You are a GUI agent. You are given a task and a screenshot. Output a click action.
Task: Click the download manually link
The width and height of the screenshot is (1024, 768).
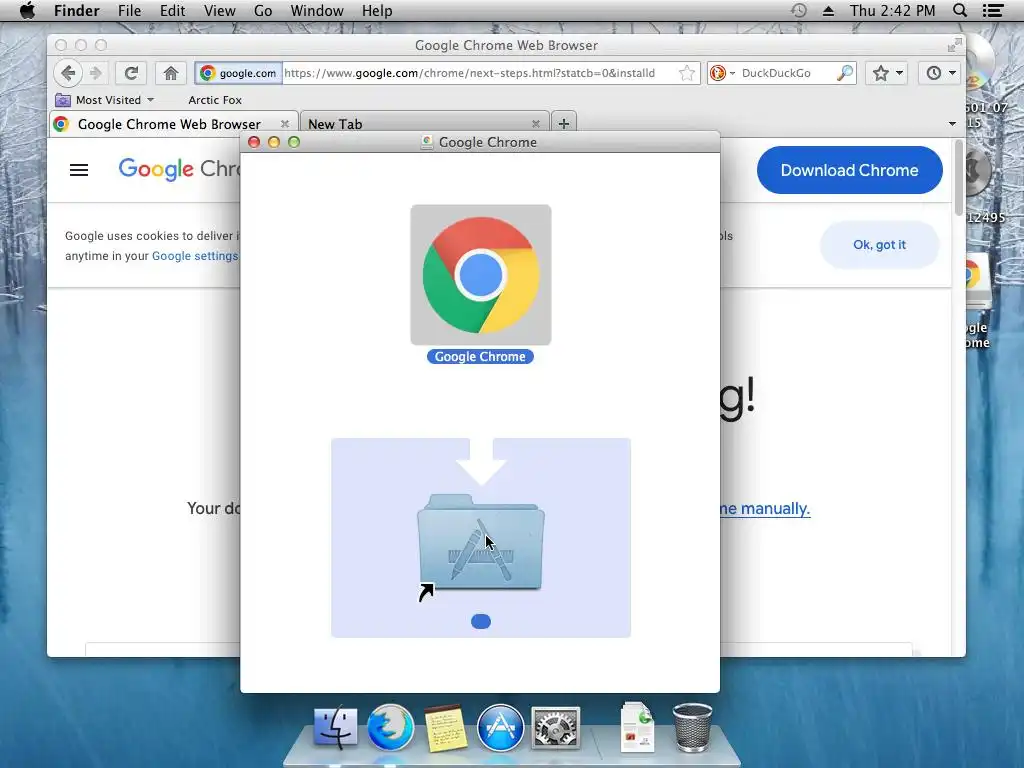765,508
